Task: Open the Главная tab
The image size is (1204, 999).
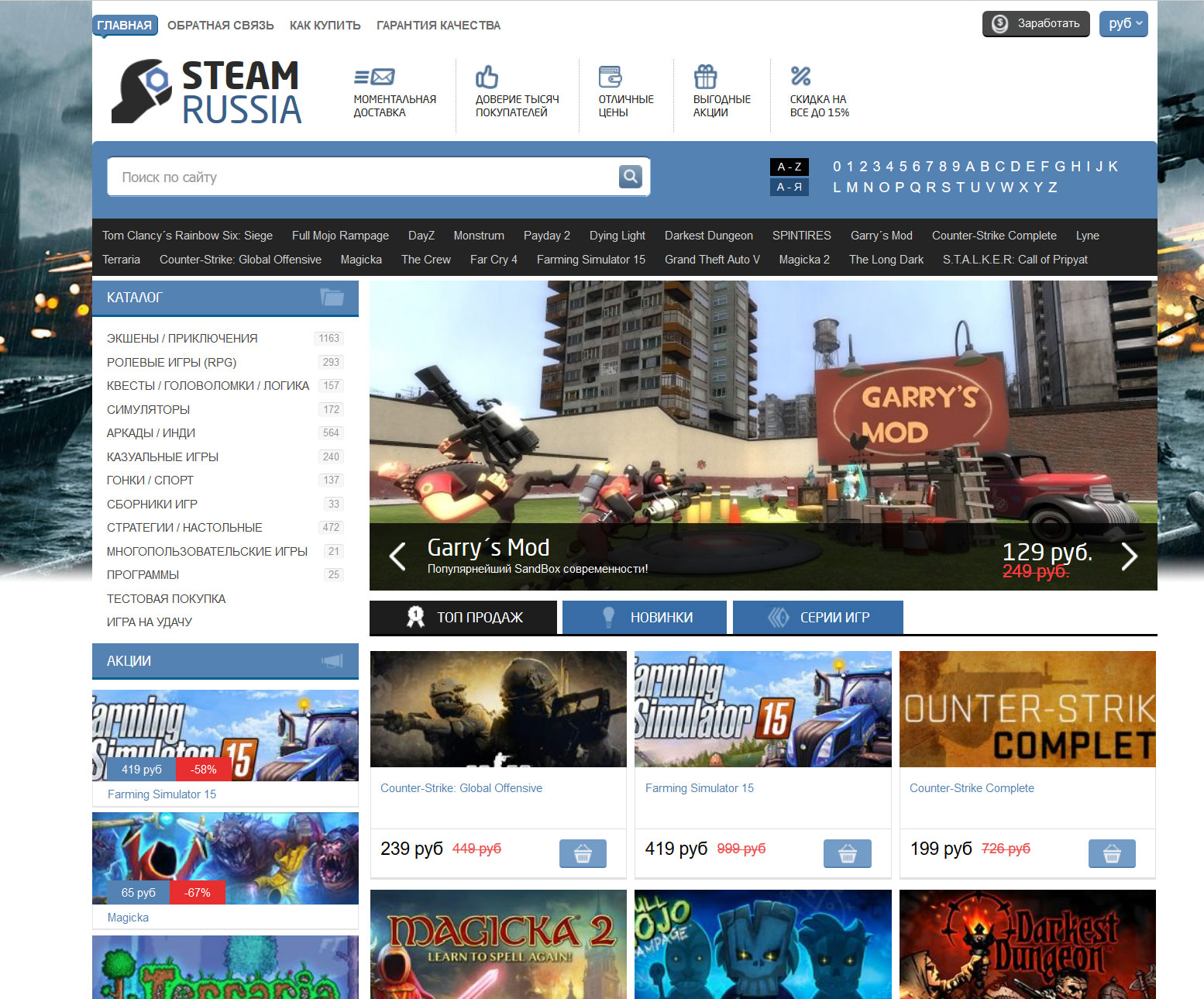Action: (125, 26)
